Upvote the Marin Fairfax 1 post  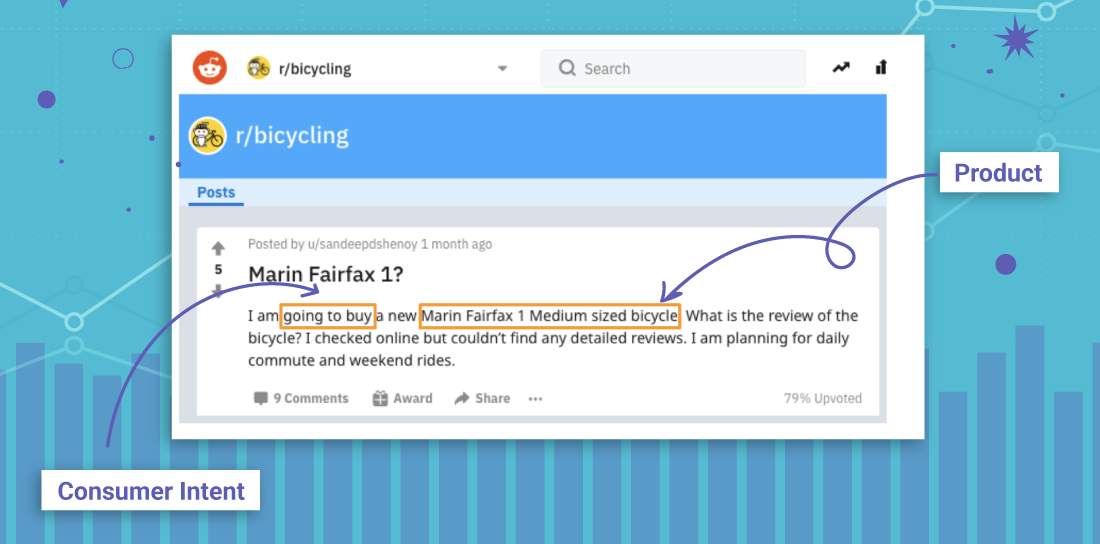click(218, 248)
